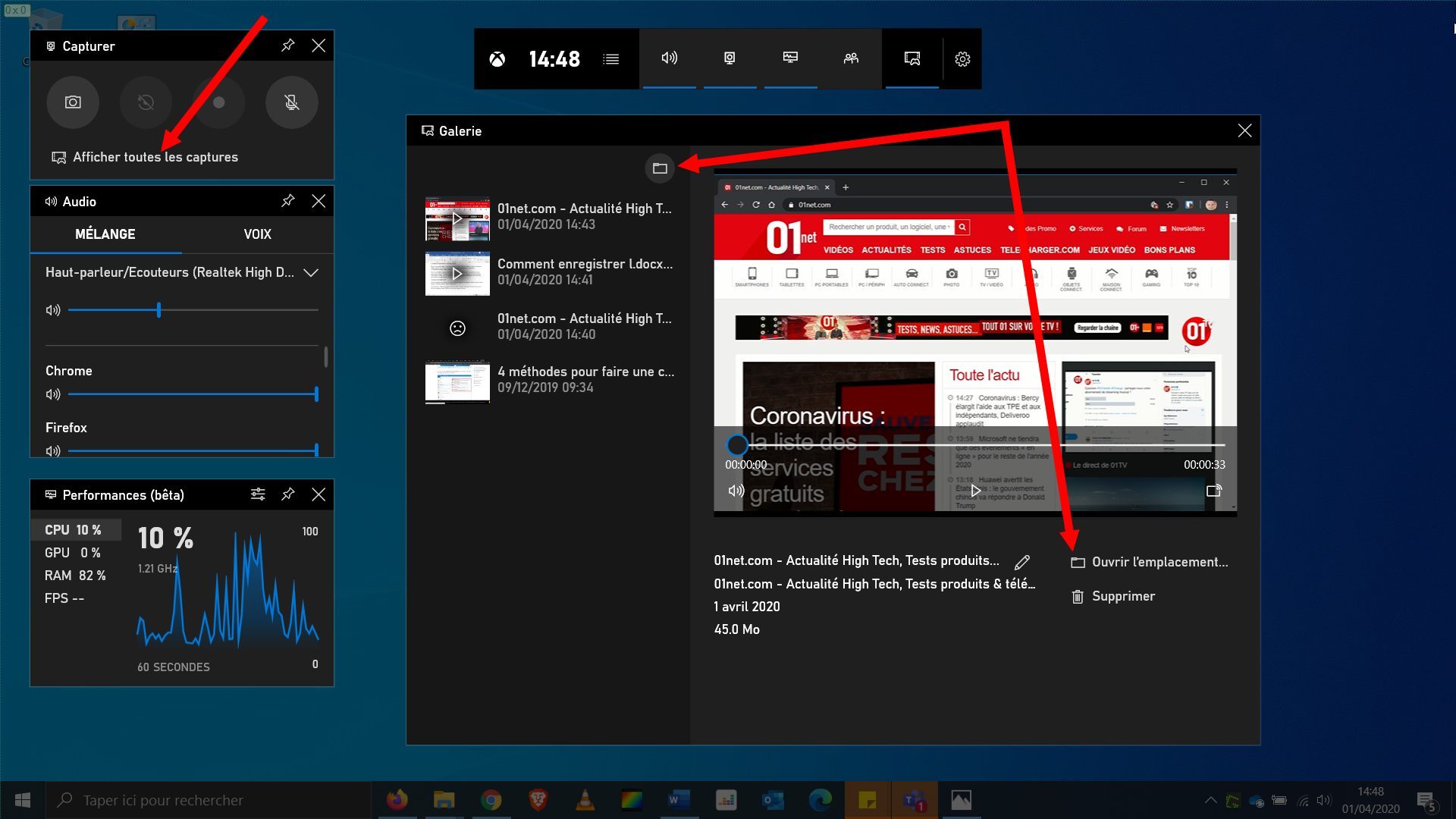Open Outlook from the taskbar

click(773, 800)
